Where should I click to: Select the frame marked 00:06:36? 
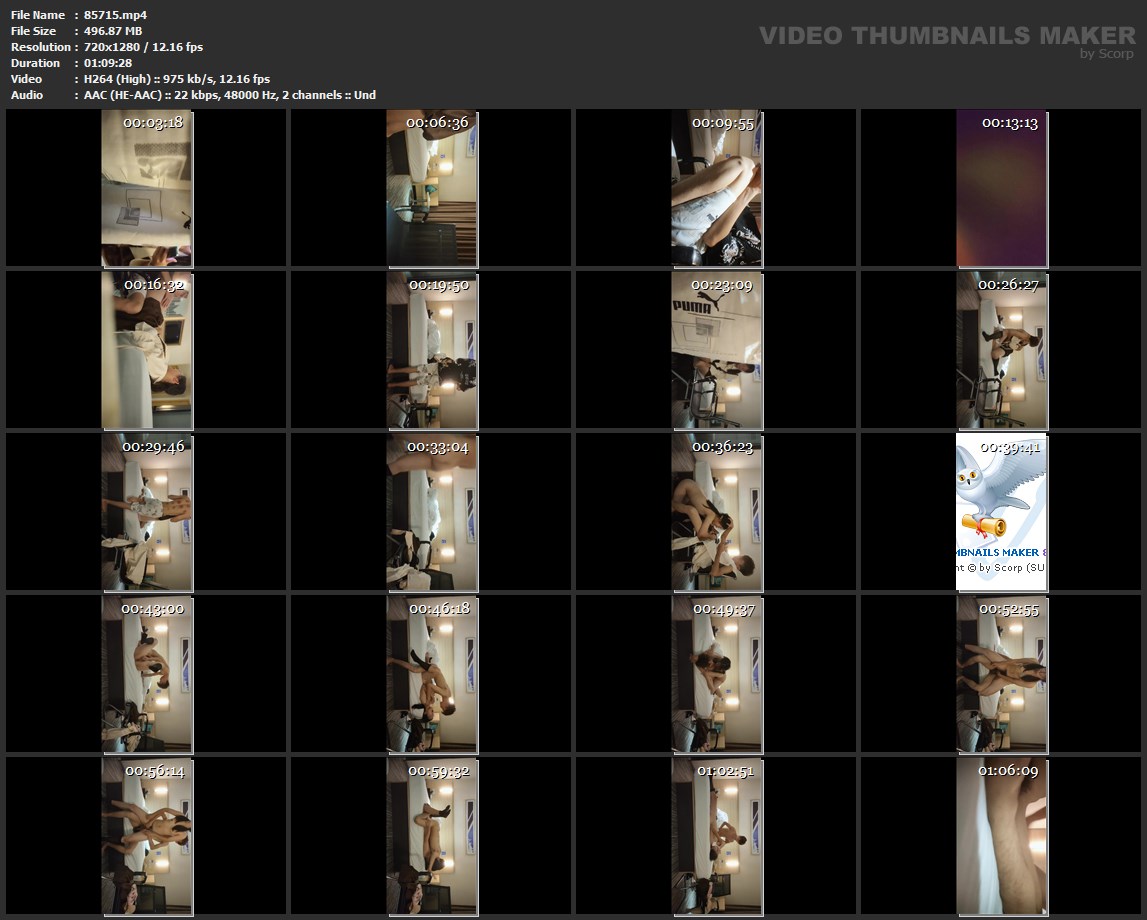coord(431,188)
